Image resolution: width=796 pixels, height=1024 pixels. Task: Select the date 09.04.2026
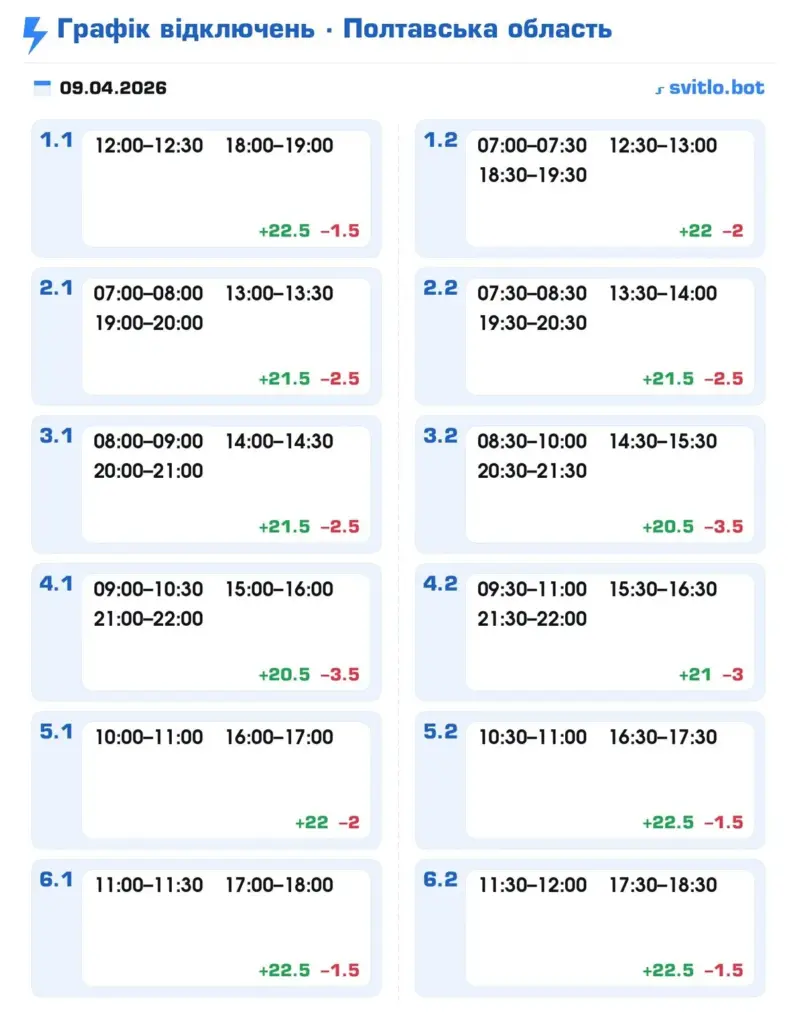click(113, 88)
